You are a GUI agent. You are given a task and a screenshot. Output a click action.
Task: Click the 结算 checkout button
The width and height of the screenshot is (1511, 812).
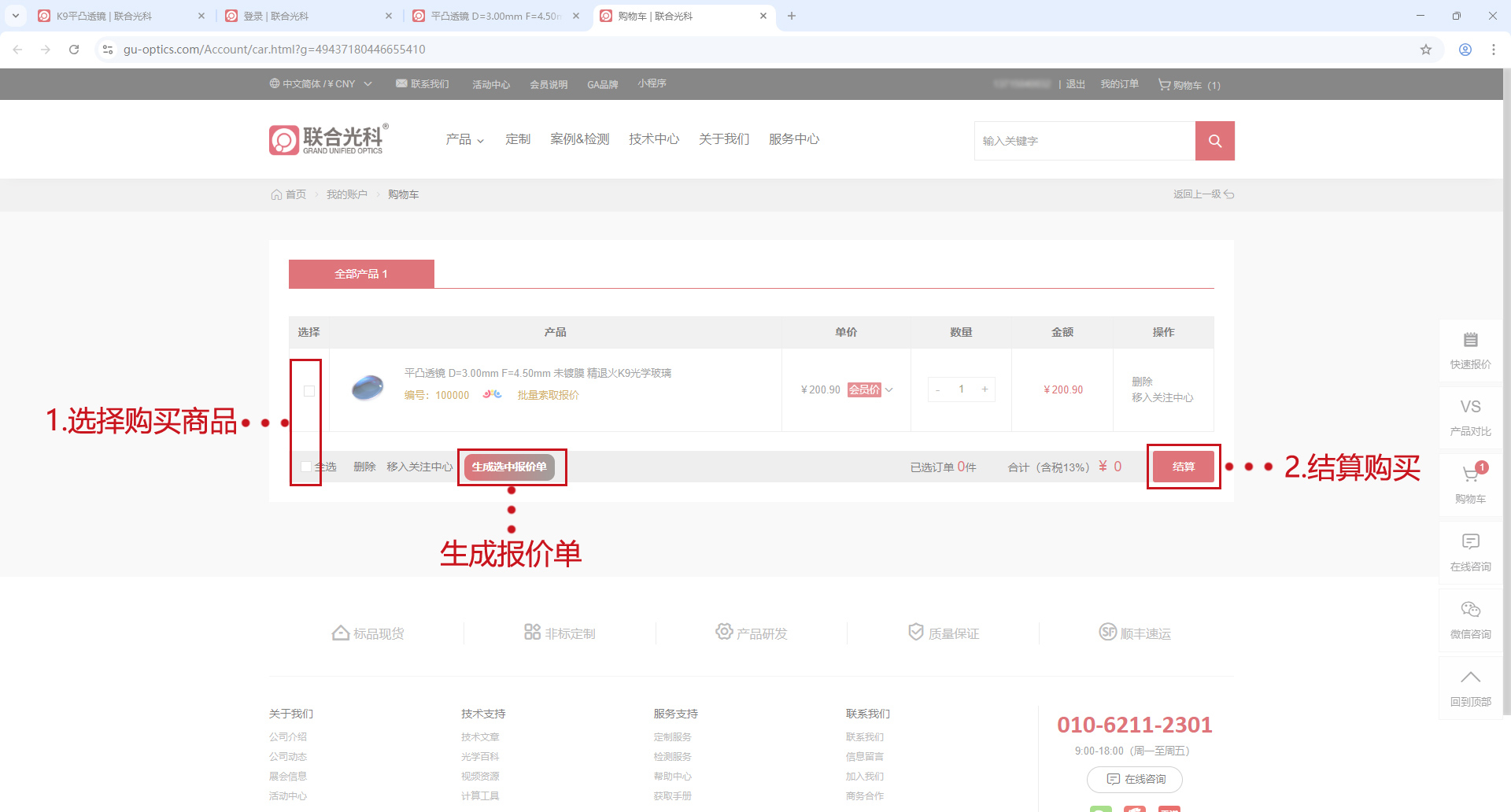pos(1183,467)
